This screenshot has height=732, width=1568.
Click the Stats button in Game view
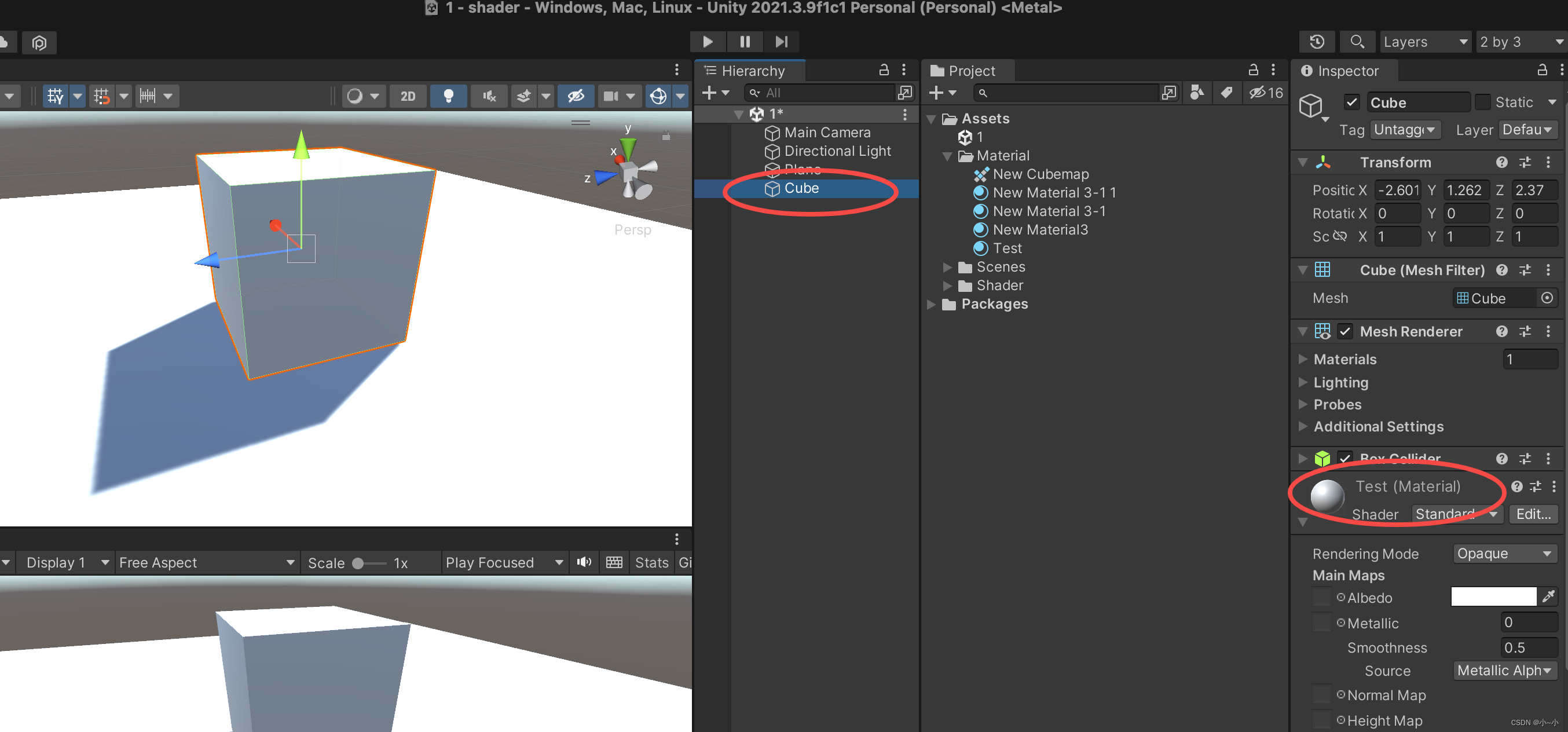(651, 562)
